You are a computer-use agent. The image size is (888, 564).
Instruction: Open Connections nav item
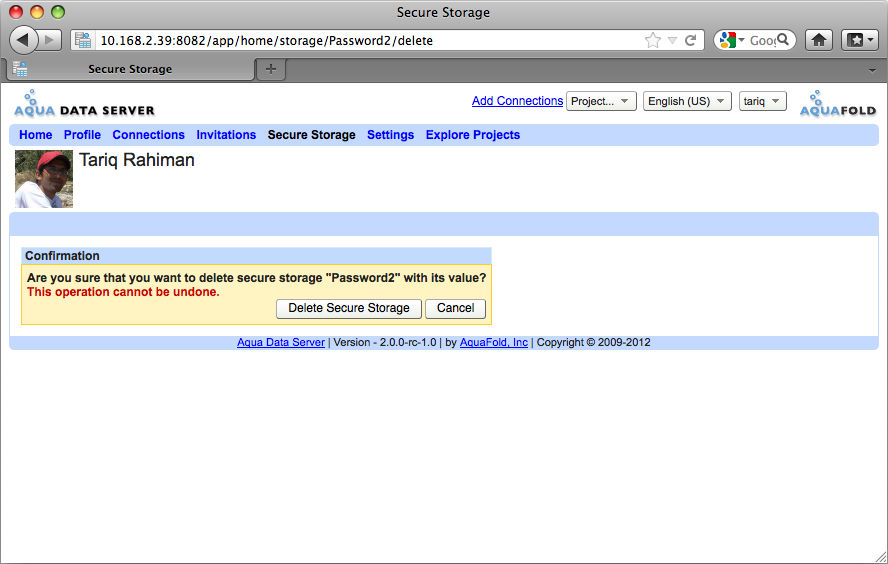coord(148,135)
